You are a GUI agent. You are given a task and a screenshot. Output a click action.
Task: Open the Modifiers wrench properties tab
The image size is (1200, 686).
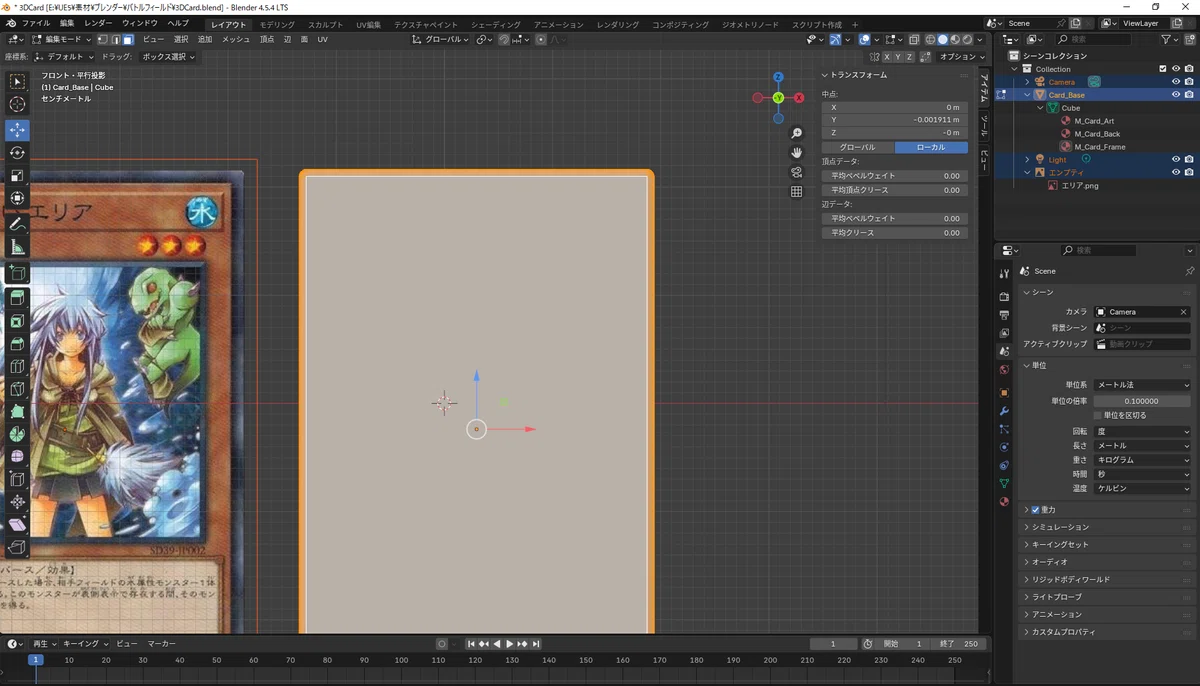pos(1004,411)
